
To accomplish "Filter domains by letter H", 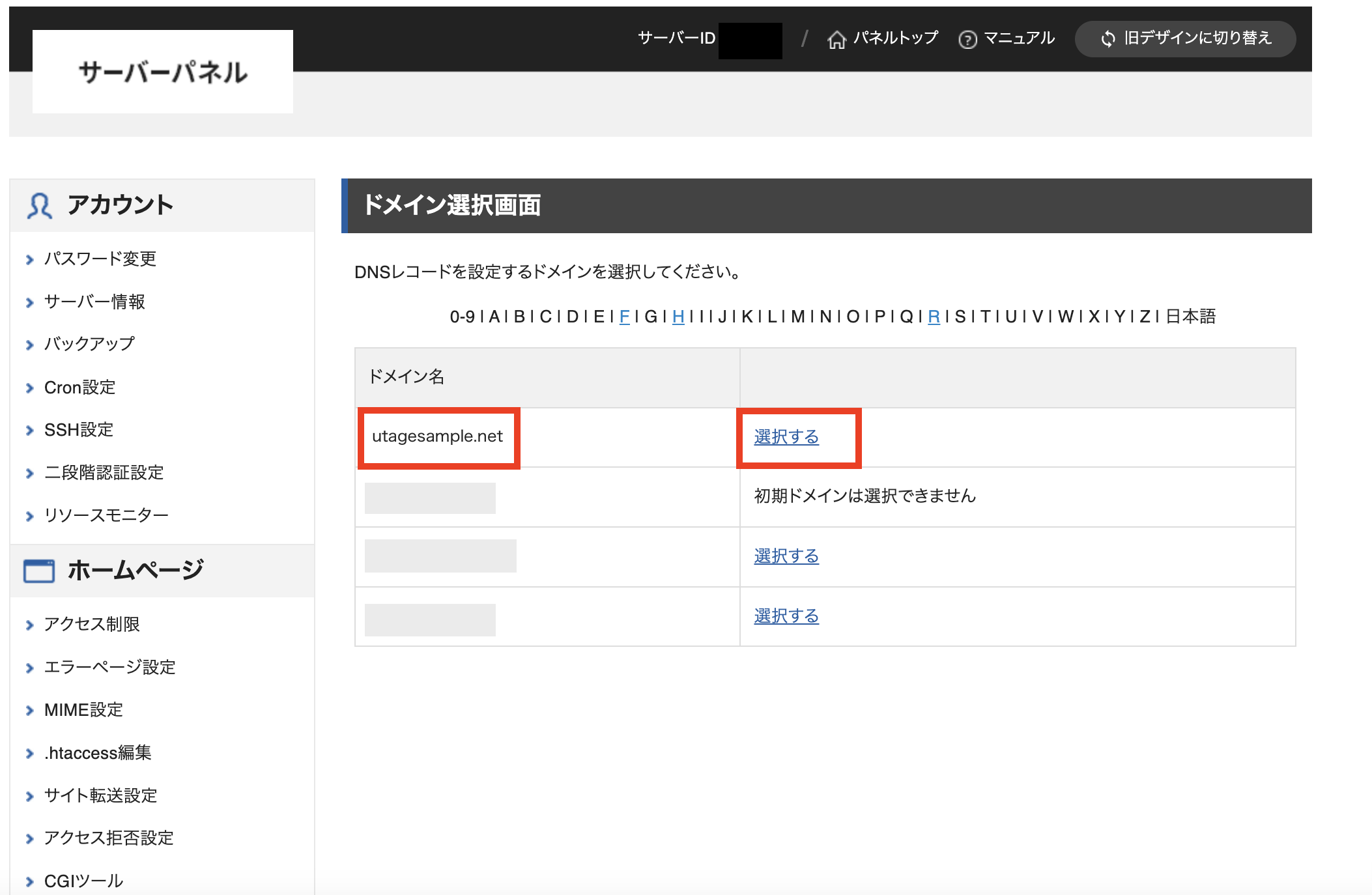I will (x=678, y=317).
